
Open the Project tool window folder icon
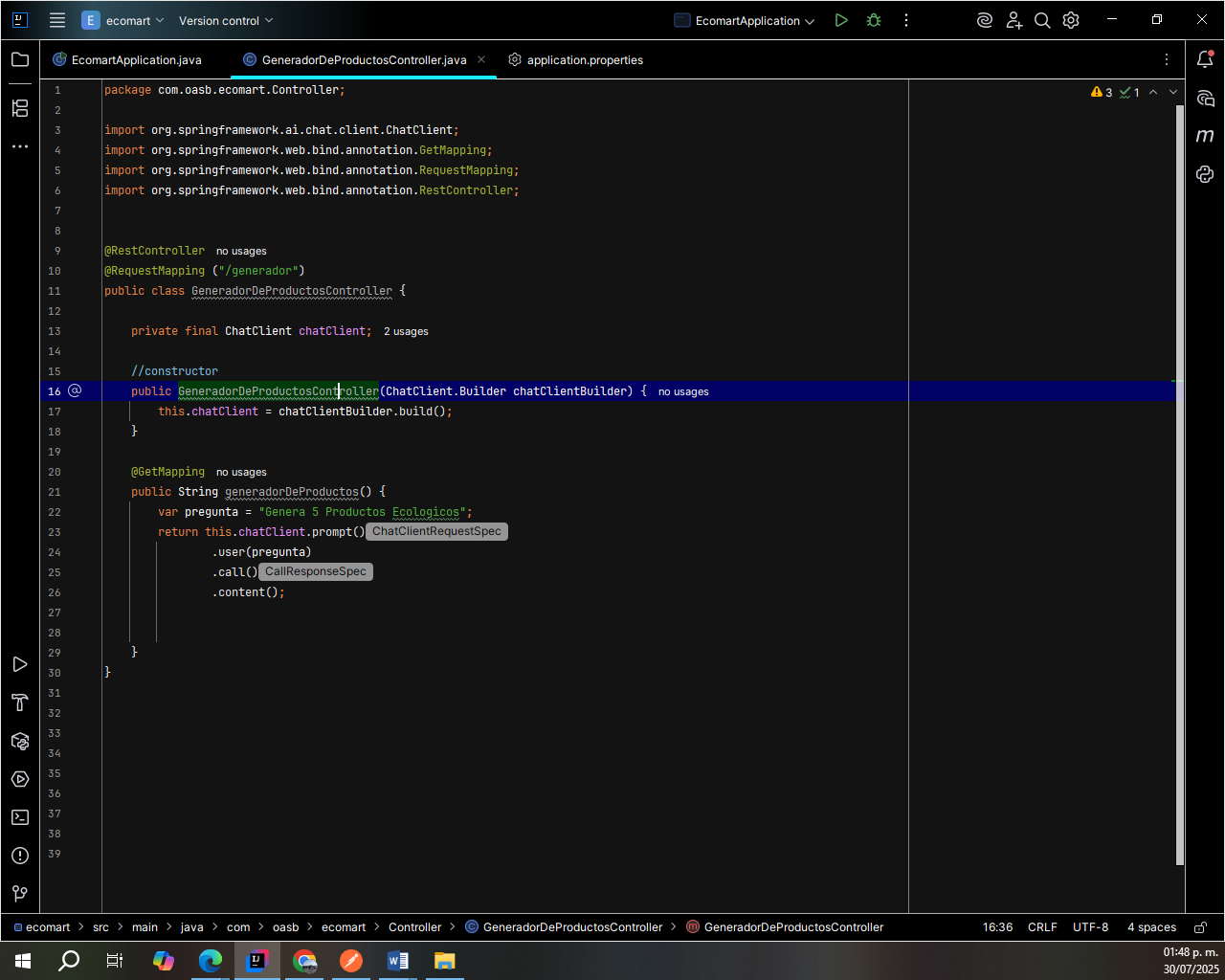click(x=20, y=59)
